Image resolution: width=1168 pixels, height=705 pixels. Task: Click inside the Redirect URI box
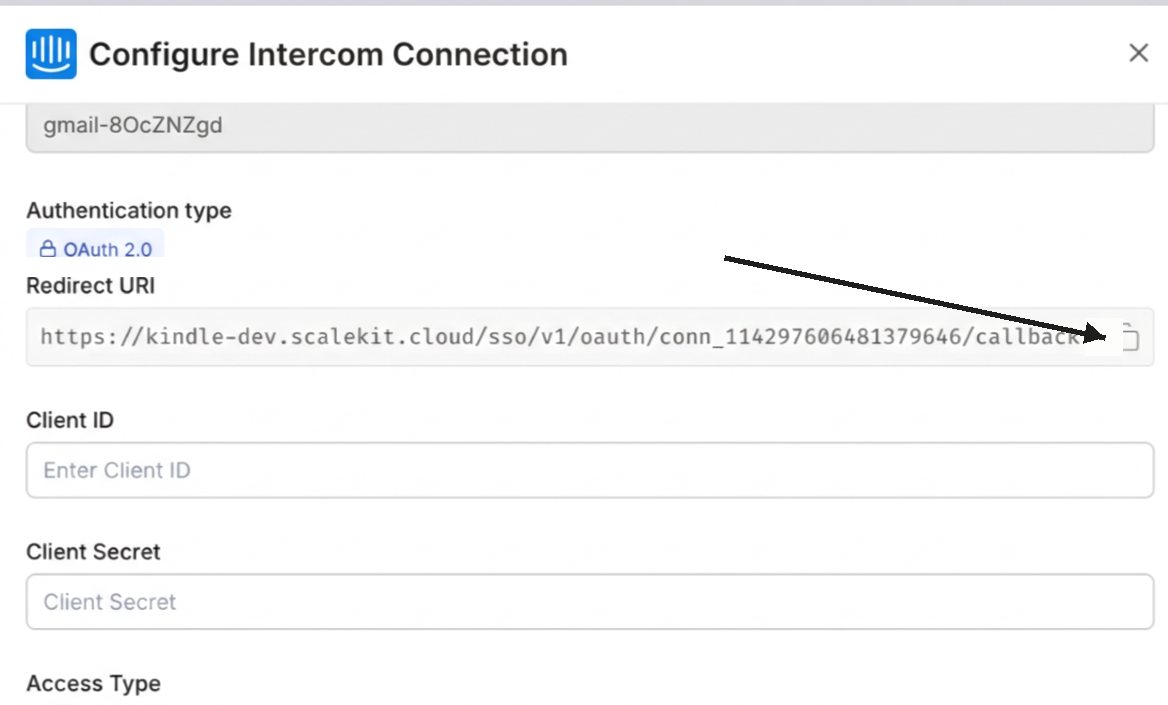(560, 337)
